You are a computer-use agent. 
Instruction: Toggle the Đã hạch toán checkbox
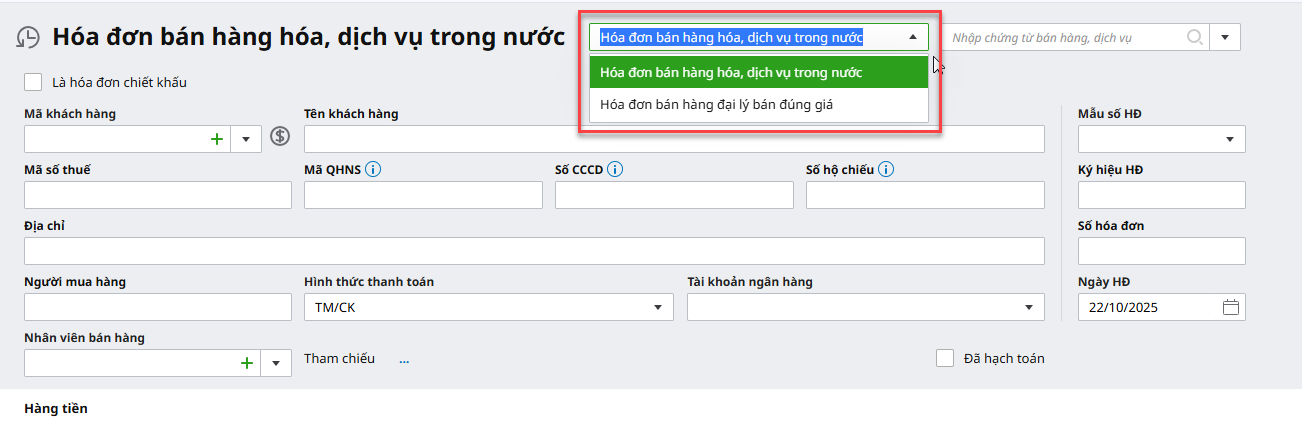[945, 358]
